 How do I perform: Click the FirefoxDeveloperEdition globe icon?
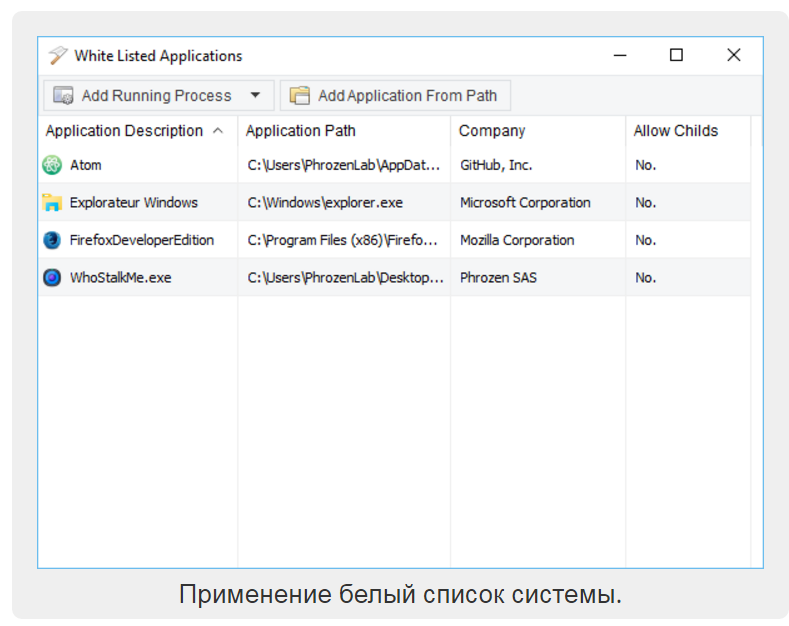(x=52, y=240)
